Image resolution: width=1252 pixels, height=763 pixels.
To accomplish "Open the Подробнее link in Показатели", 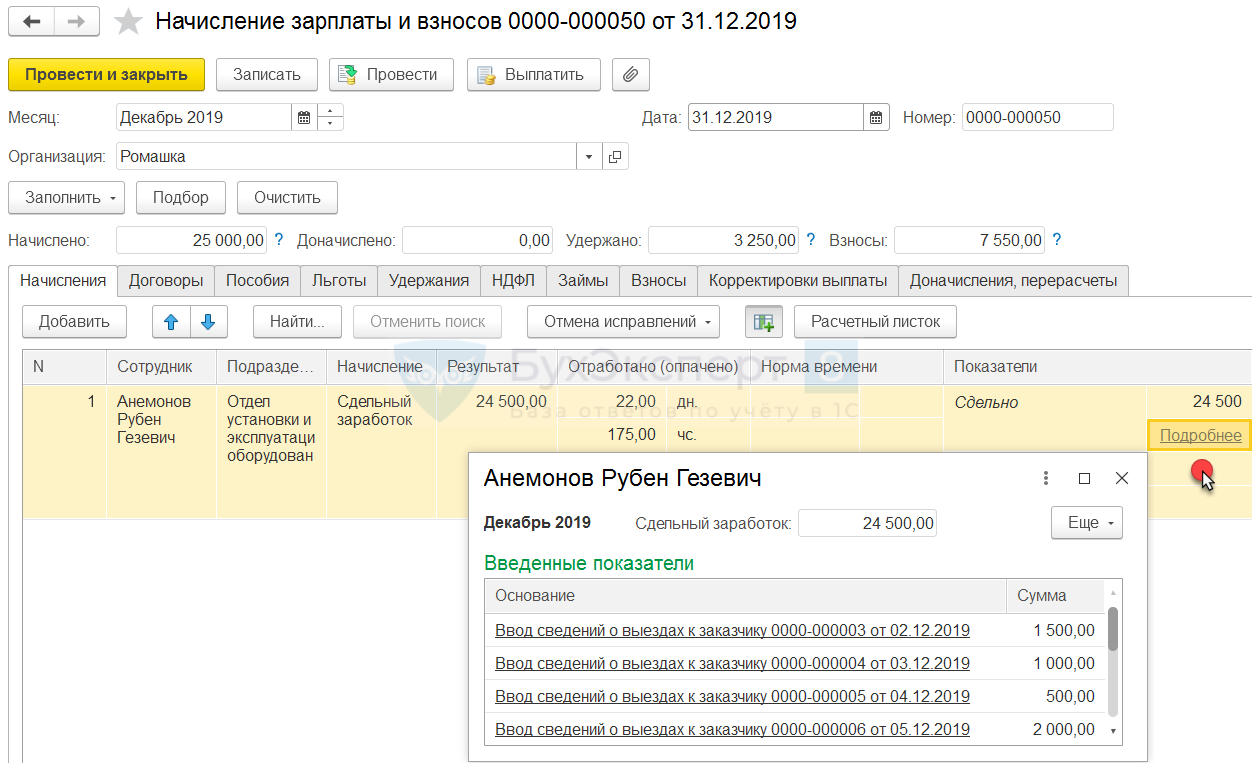I will pyautogui.click(x=1200, y=435).
